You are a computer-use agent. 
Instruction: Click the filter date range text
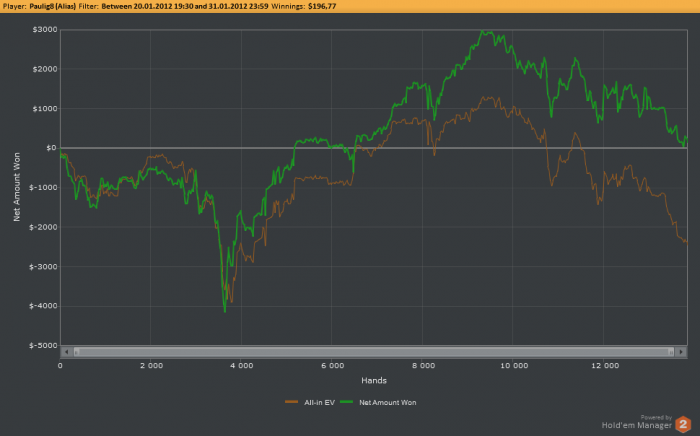click(x=185, y=6)
